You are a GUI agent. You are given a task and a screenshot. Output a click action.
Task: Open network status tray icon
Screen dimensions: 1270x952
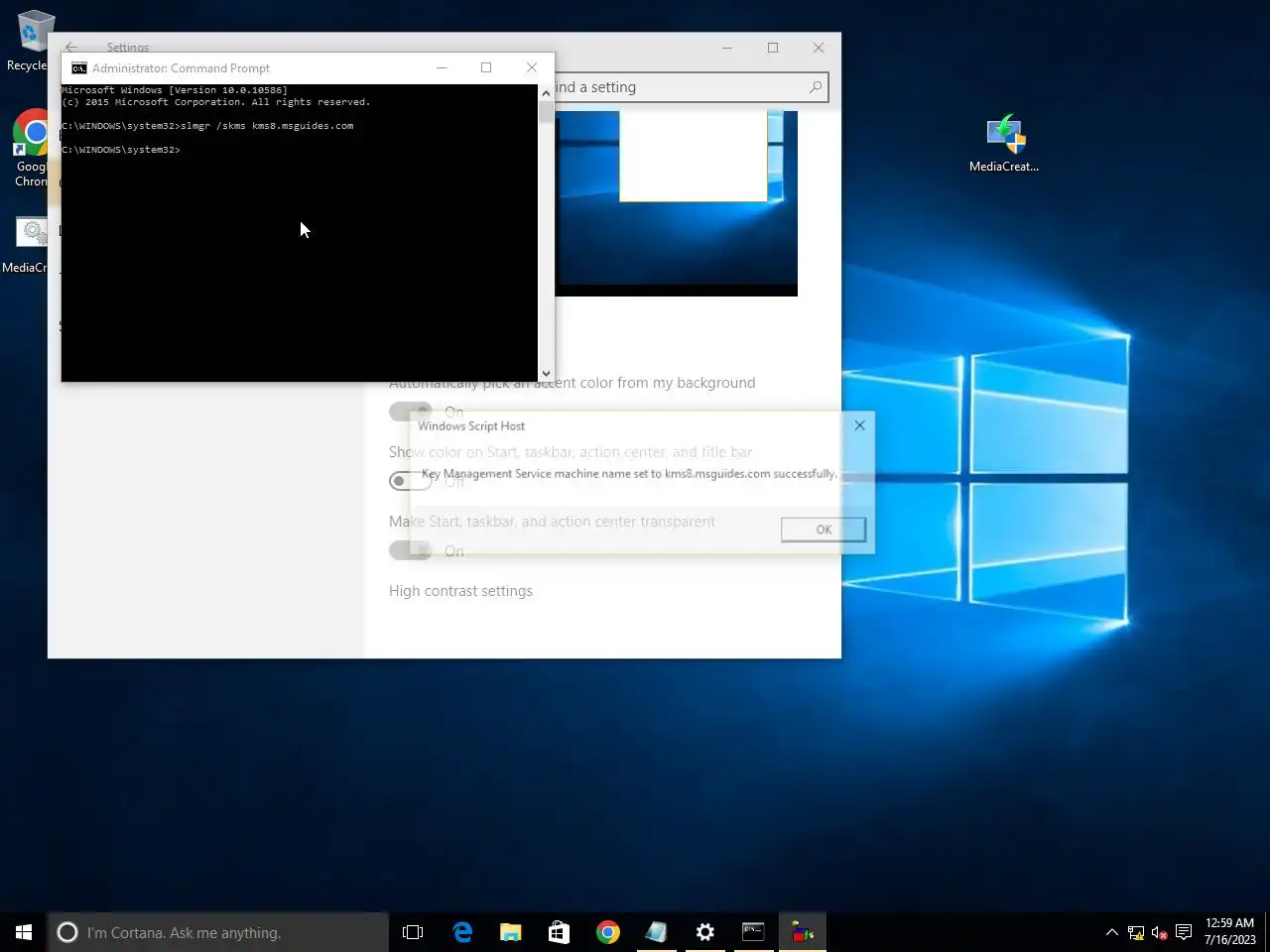coord(1136,932)
